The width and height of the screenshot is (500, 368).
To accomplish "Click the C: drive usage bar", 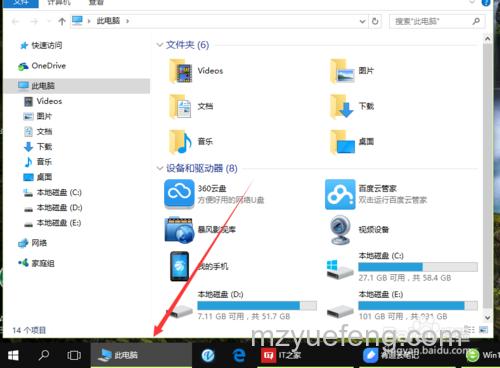I will [418, 267].
